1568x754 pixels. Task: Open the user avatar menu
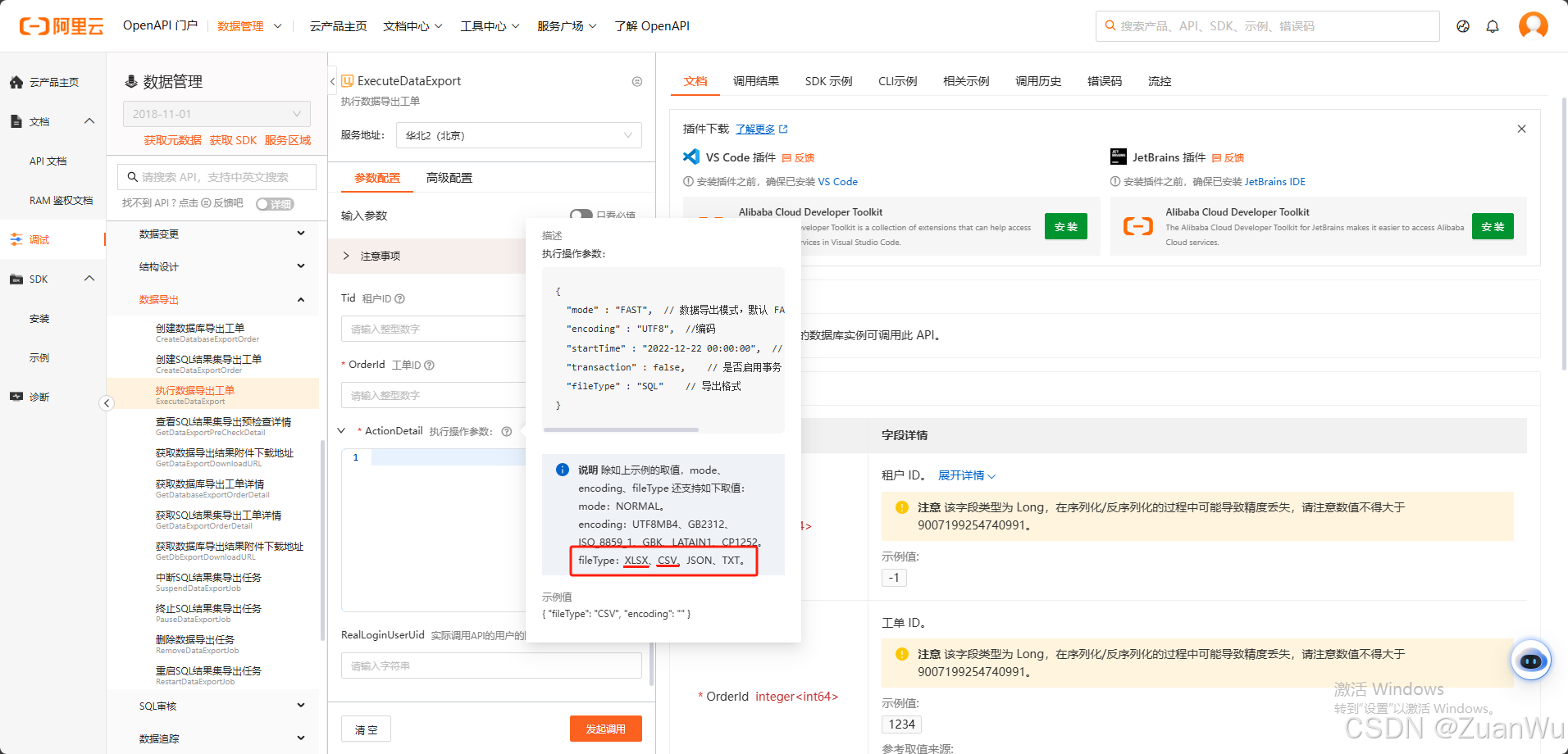(x=1533, y=25)
